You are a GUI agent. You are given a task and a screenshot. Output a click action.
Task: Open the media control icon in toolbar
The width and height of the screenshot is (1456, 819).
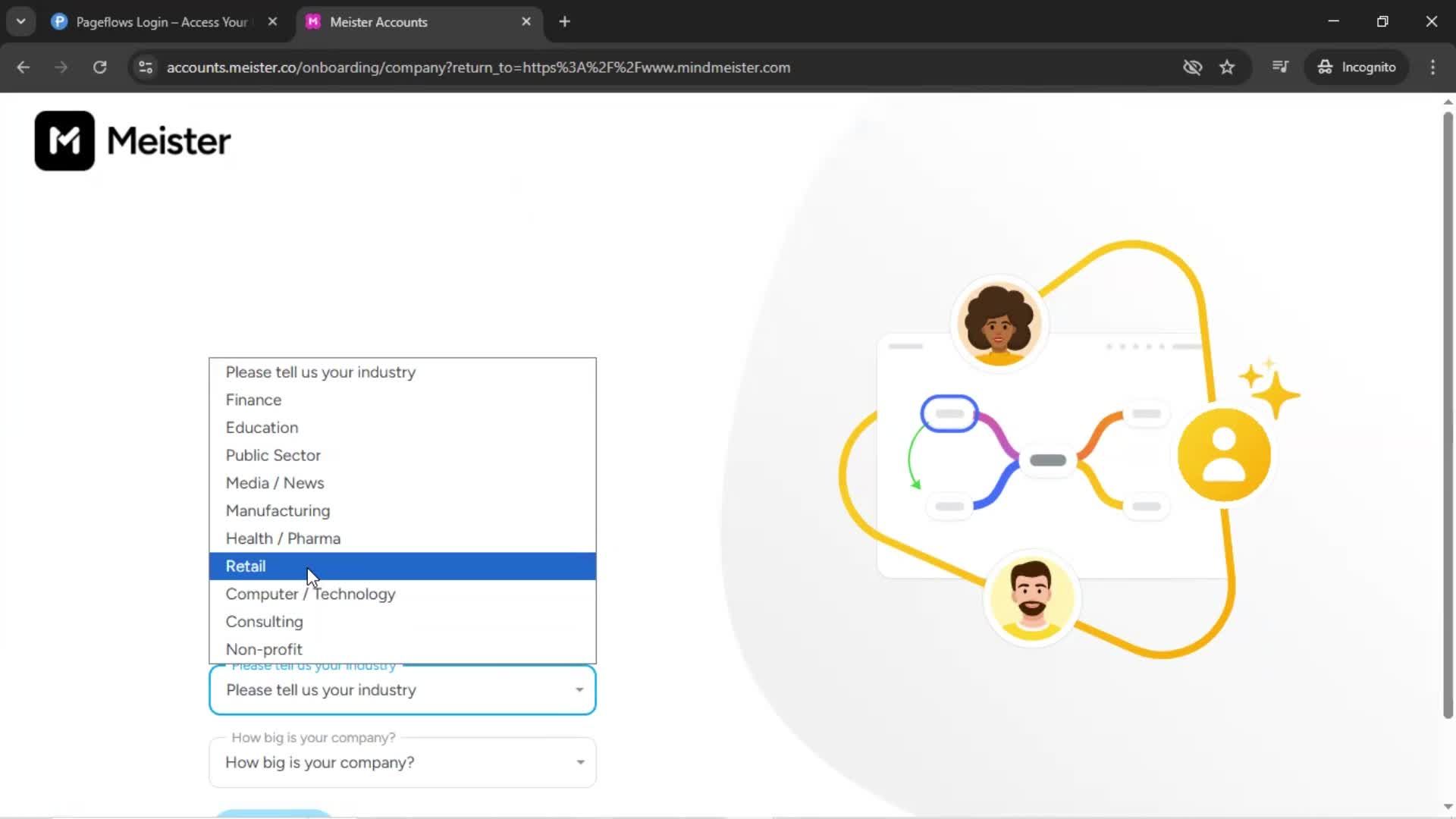[x=1280, y=67]
